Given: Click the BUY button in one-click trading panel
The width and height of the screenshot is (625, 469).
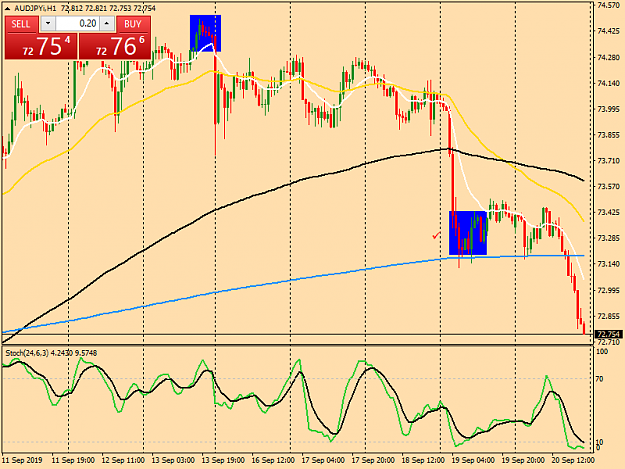Looking at the screenshot, I should click(133, 24).
